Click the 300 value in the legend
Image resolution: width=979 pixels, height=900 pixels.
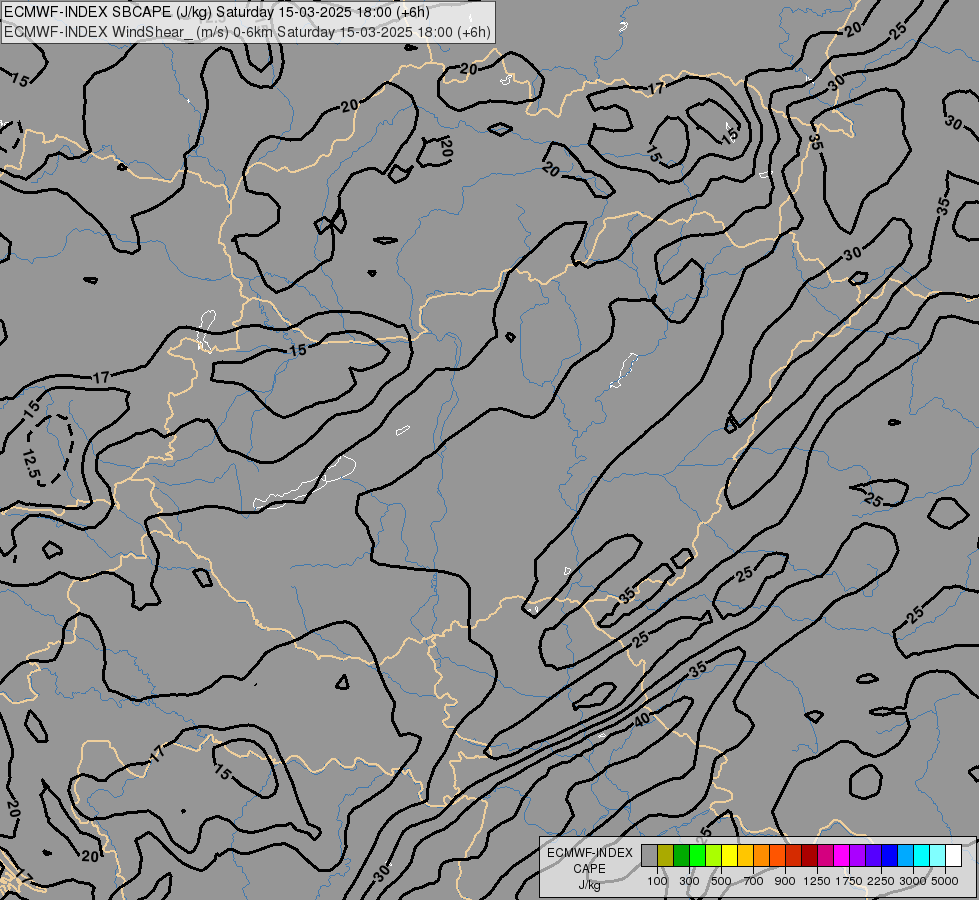coord(689,881)
